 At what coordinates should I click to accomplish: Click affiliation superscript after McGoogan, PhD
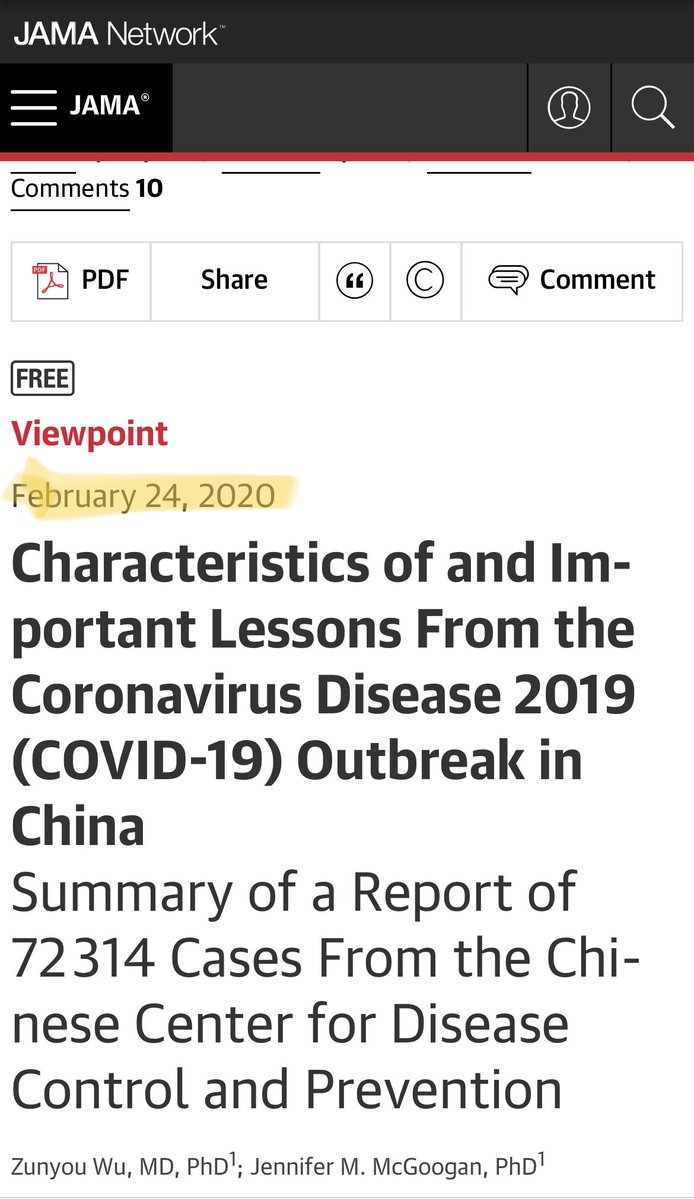click(x=541, y=1159)
